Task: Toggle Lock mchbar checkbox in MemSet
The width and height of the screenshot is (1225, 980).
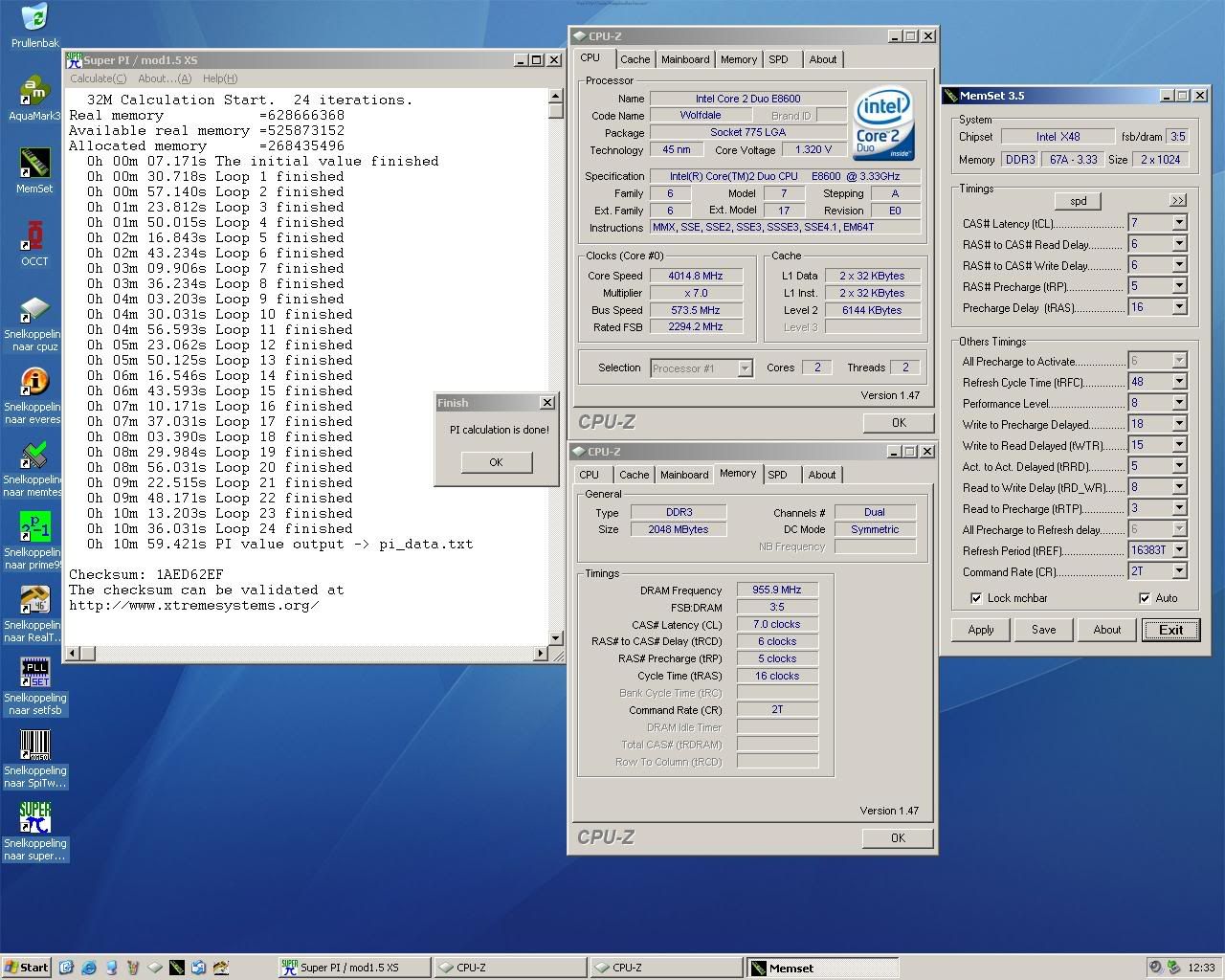Action: [976, 598]
